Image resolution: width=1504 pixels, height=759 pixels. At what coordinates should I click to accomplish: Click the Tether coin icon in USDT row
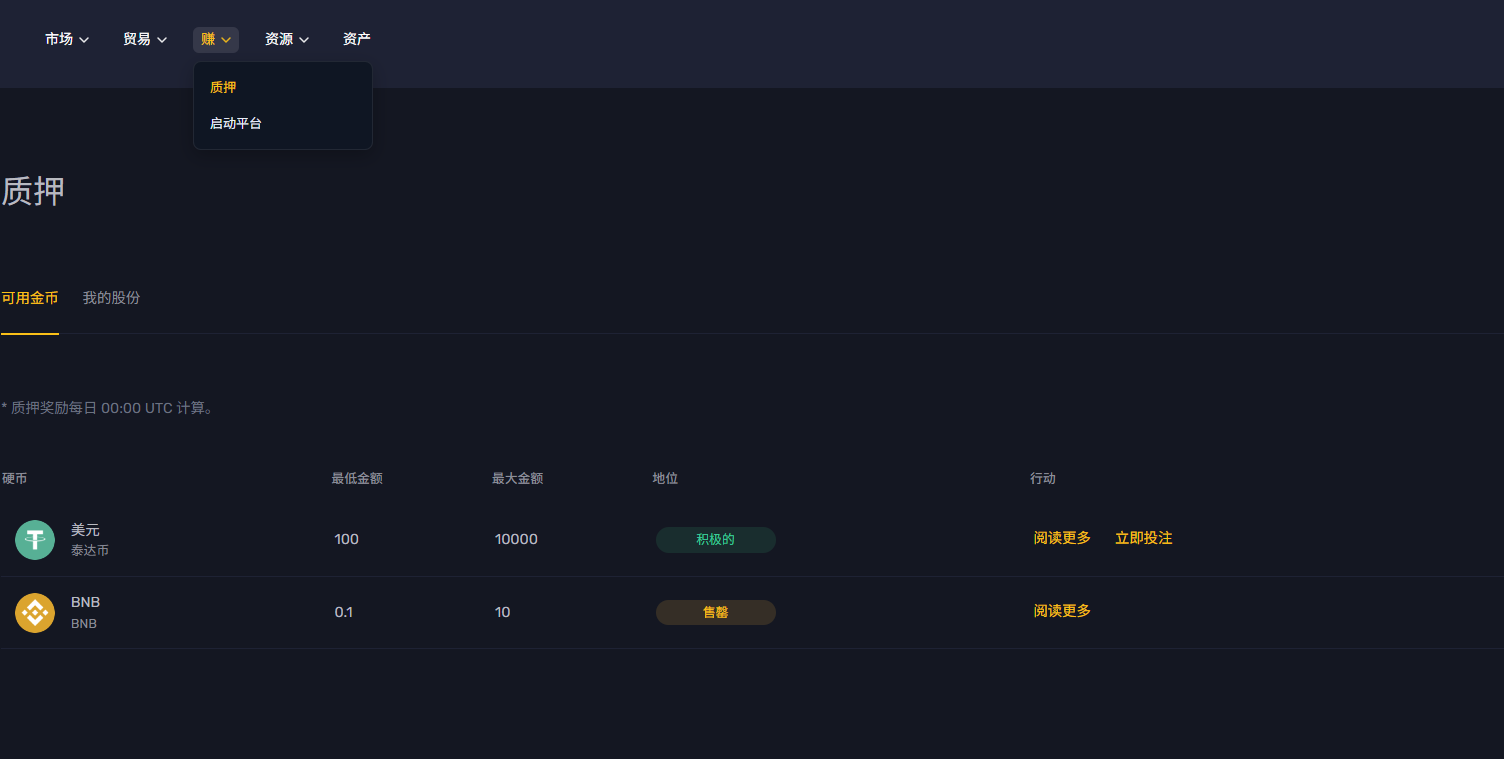tap(34, 539)
